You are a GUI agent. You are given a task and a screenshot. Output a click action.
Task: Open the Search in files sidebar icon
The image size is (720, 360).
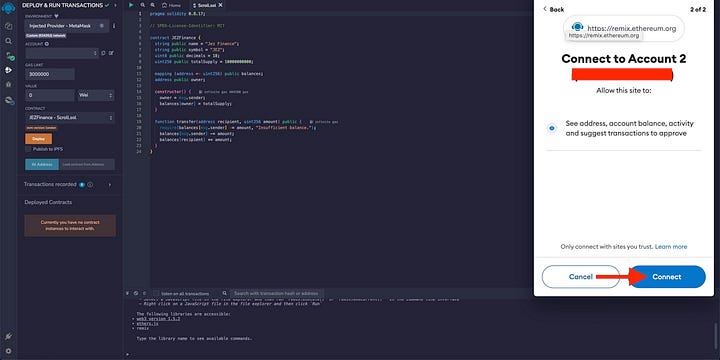[8, 41]
